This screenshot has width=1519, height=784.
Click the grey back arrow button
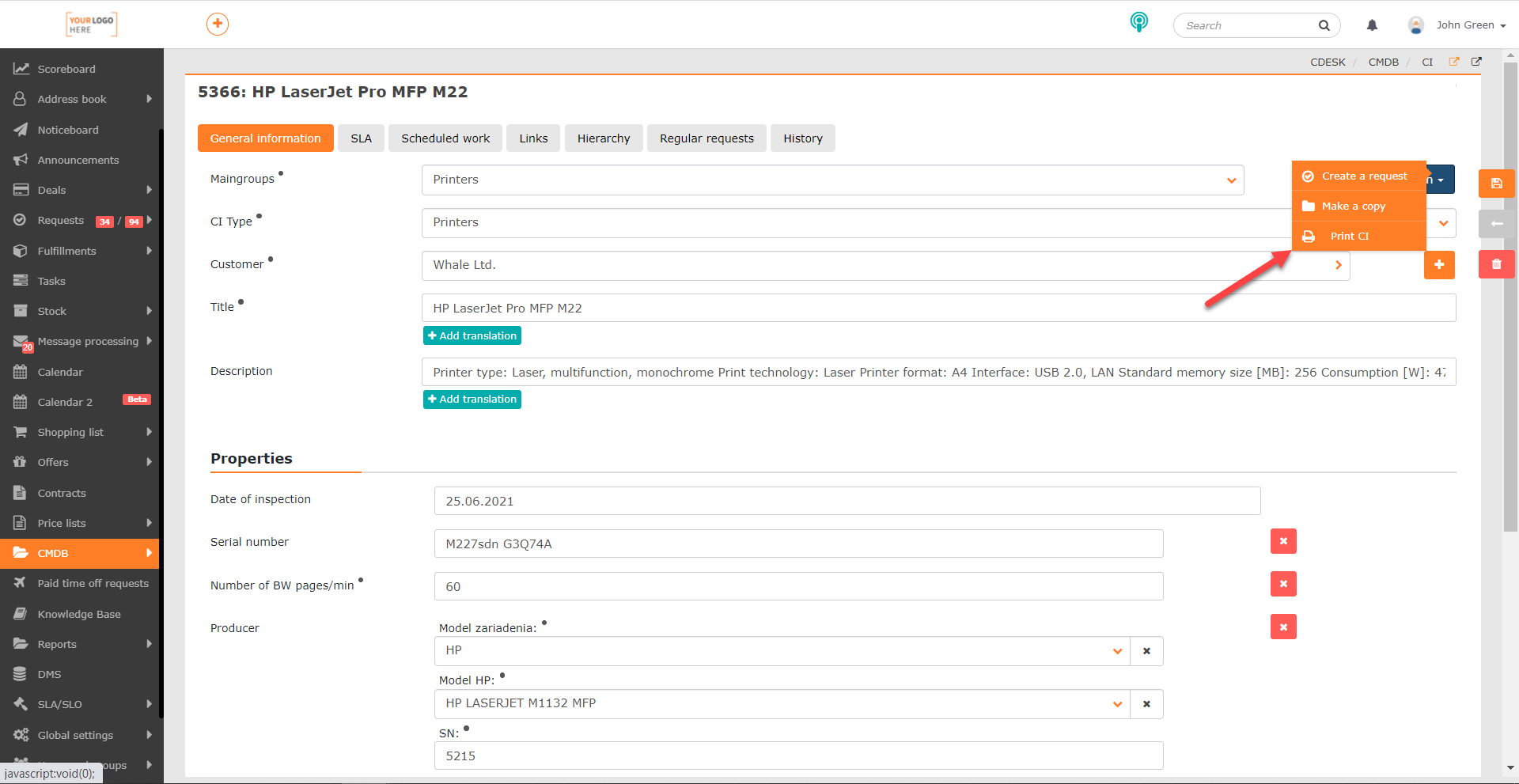click(1496, 224)
